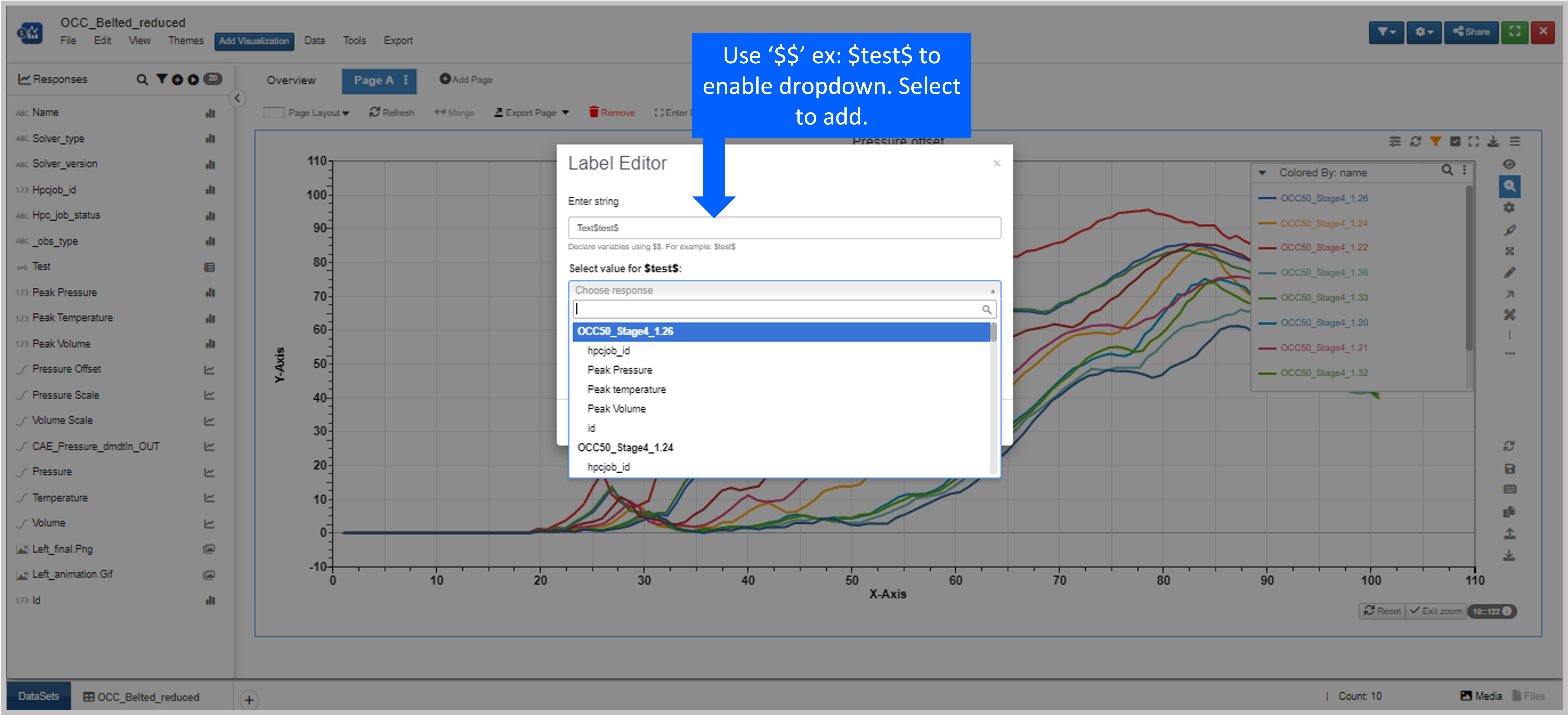Download the chart with the download icon
This screenshot has height=715, width=1568.
click(1493, 142)
